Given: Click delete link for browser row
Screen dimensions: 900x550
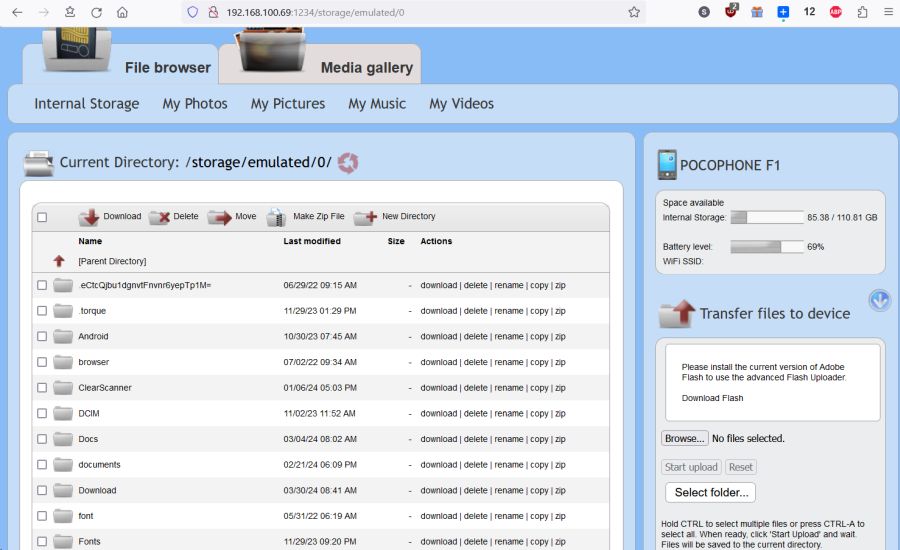Looking at the screenshot, I should [x=475, y=362].
